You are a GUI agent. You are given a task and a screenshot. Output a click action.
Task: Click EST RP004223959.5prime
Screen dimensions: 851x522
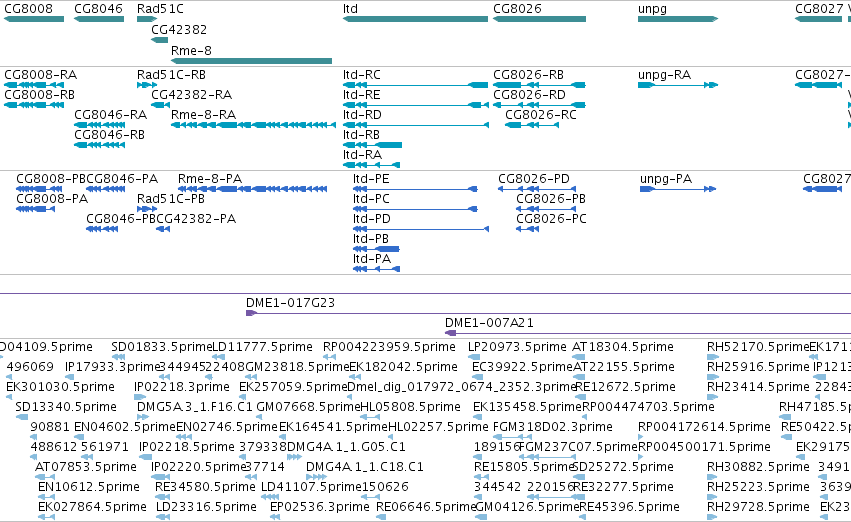[389, 347]
